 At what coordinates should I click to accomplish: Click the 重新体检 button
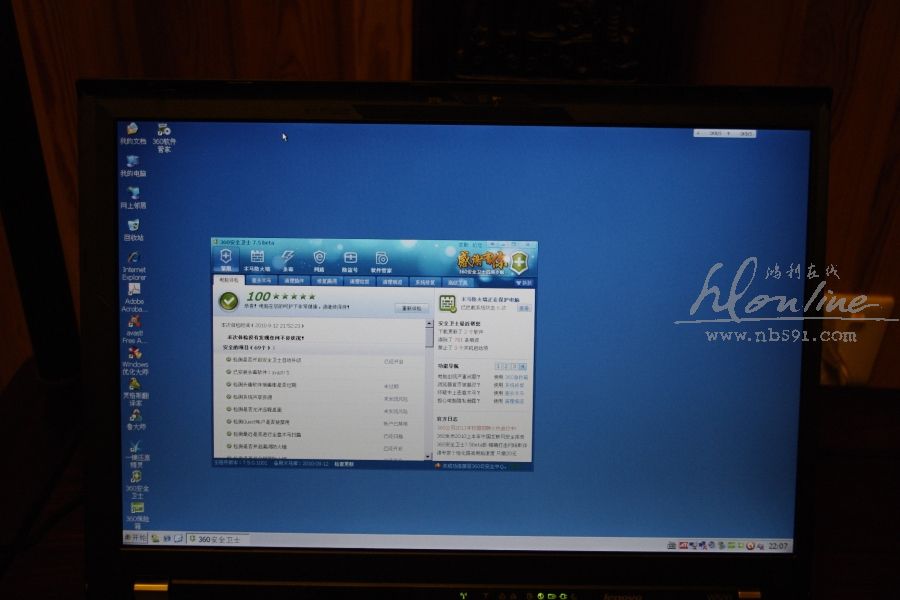(412, 308)
